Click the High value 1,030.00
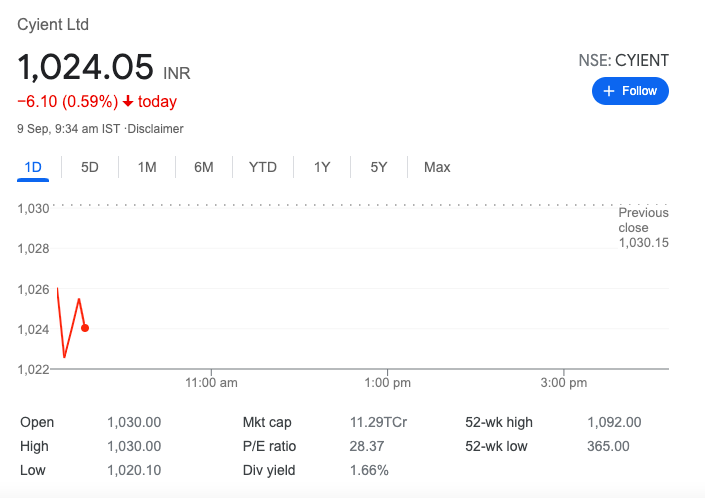705x498 pixels. click(x=134, y=446)
